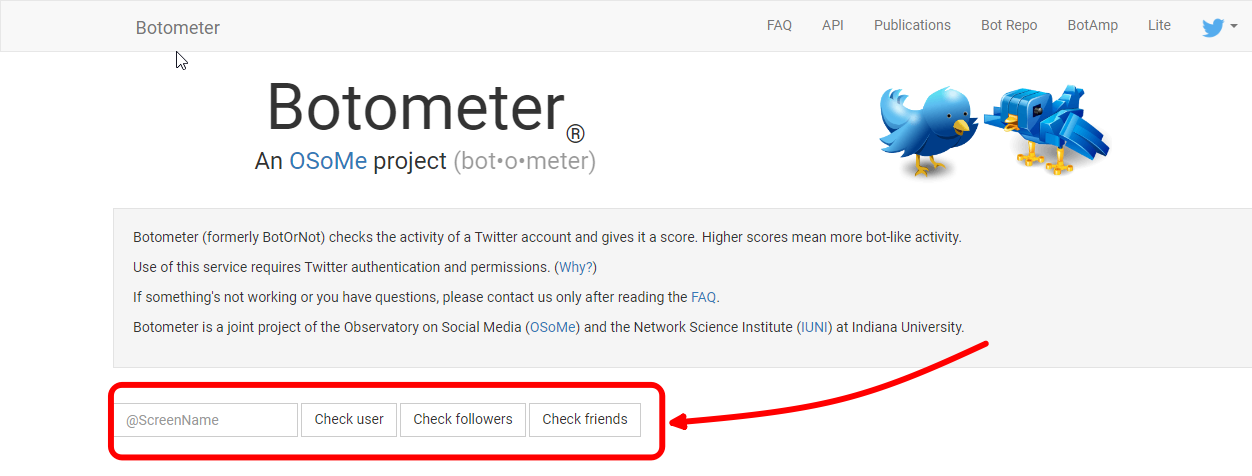Go to the Publications page
1252x476 pixels.
912,26
